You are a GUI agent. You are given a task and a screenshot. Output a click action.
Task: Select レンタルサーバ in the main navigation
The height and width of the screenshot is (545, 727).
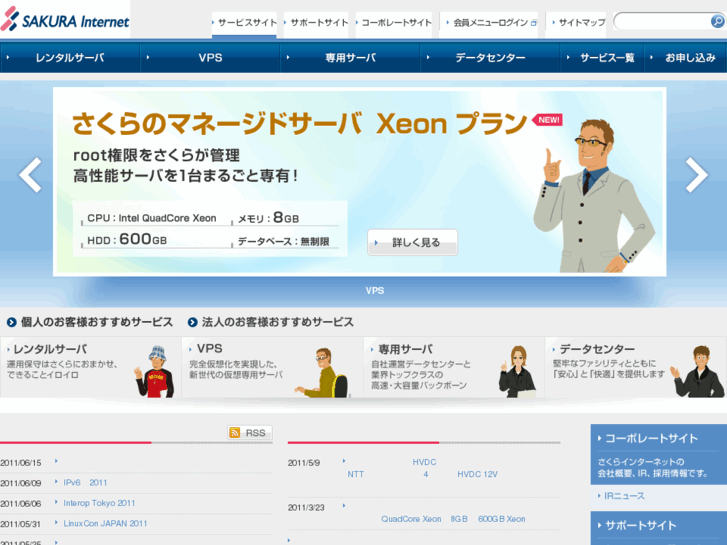point(70,58)
